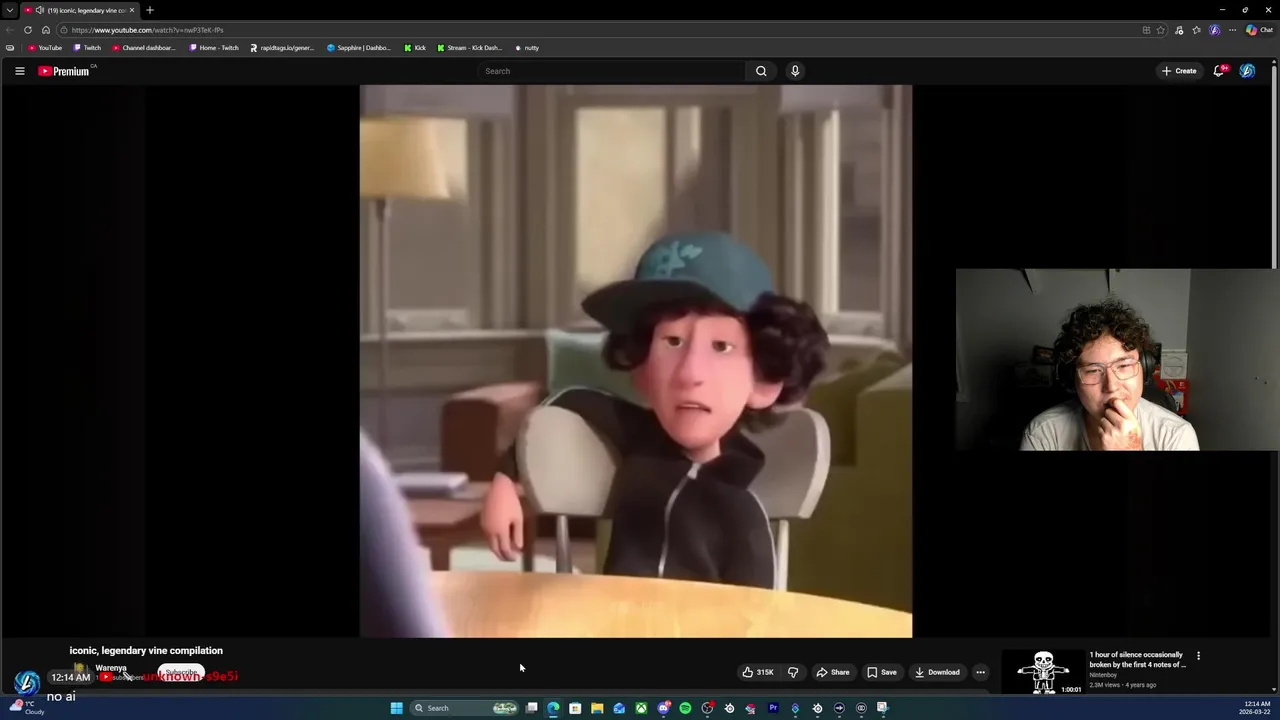1280x720 pixels.
Task: Click the video title text
Action: [146, 650]
